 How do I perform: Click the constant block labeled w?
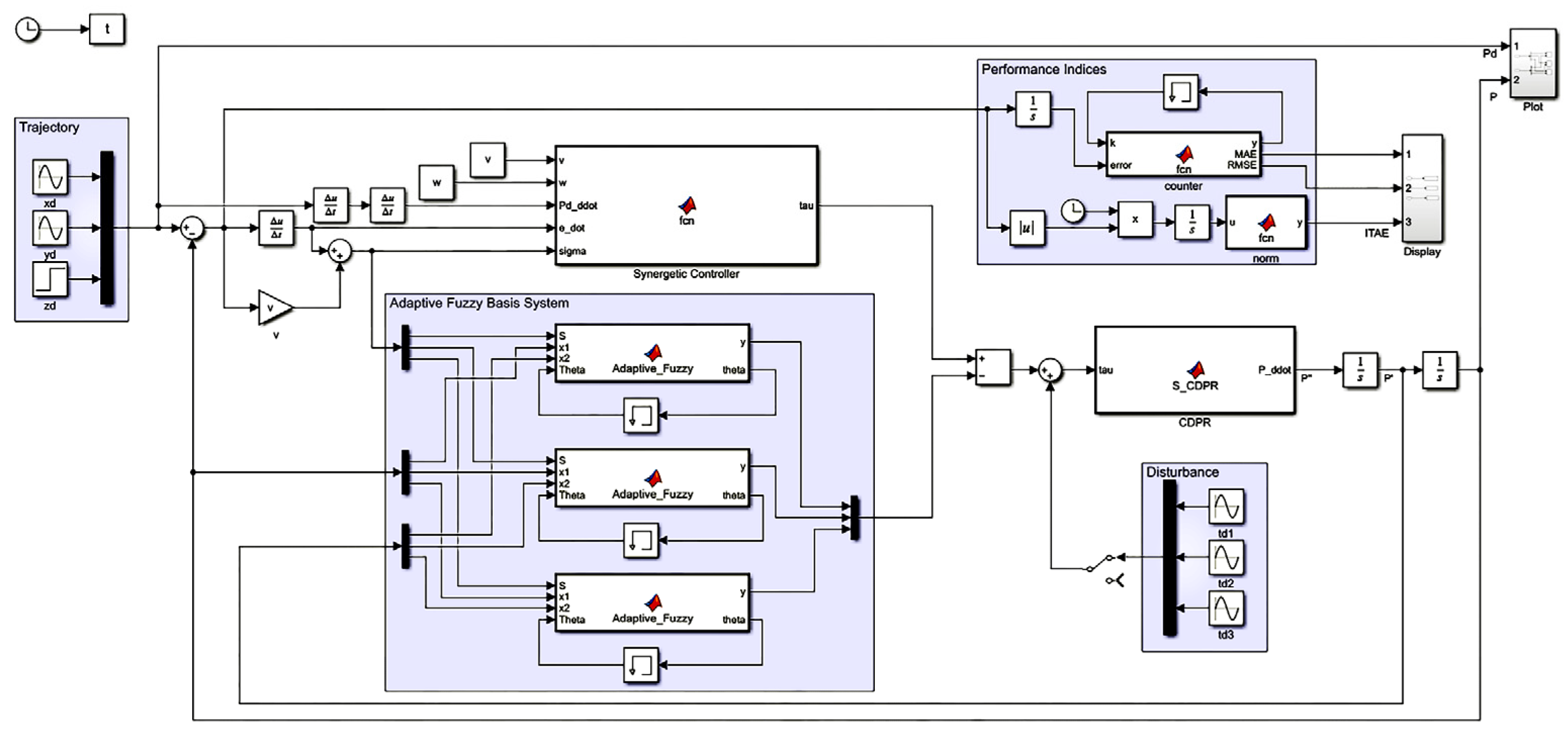(x=437, y=183)
